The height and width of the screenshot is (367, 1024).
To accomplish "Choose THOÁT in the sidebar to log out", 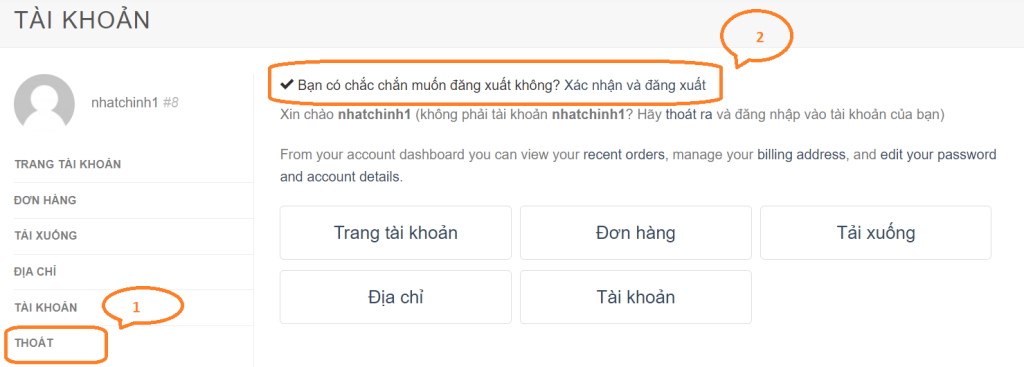I will coord(33,343).
